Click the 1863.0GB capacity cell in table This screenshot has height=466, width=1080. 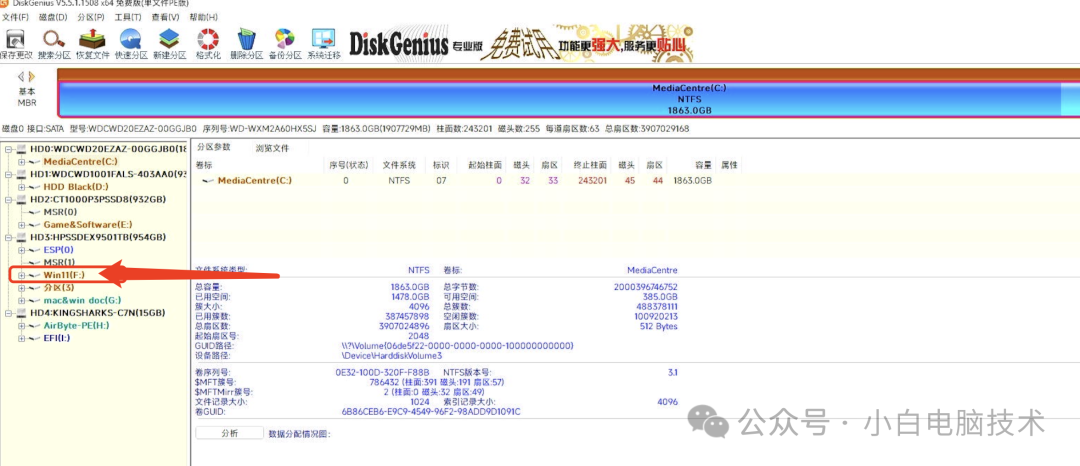coord(692,181)
